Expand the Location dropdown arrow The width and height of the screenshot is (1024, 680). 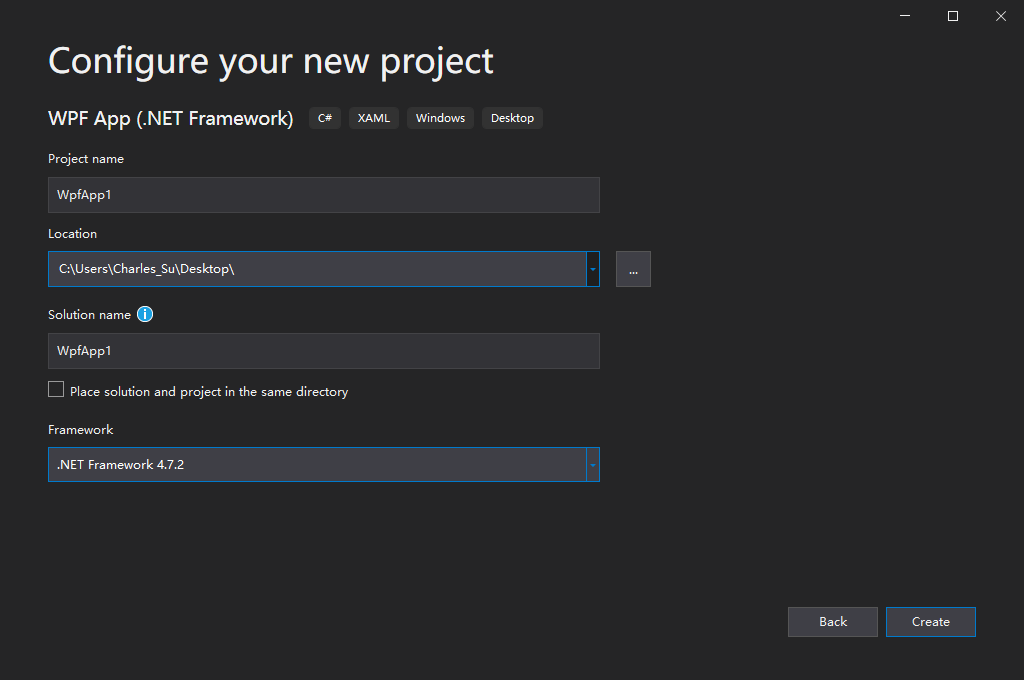tap(593, 269)
